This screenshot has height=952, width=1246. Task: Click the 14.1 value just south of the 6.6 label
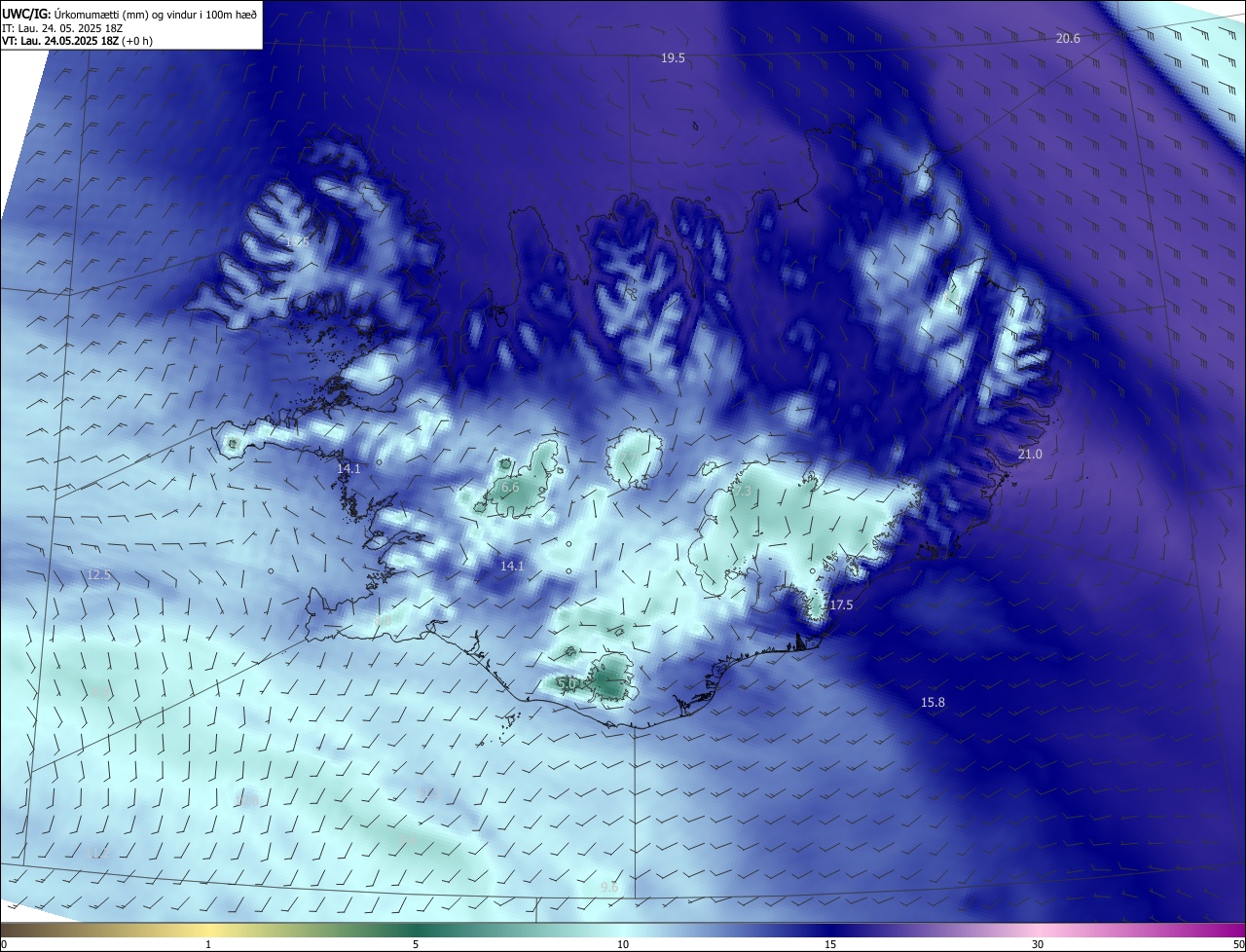(512, 566)
